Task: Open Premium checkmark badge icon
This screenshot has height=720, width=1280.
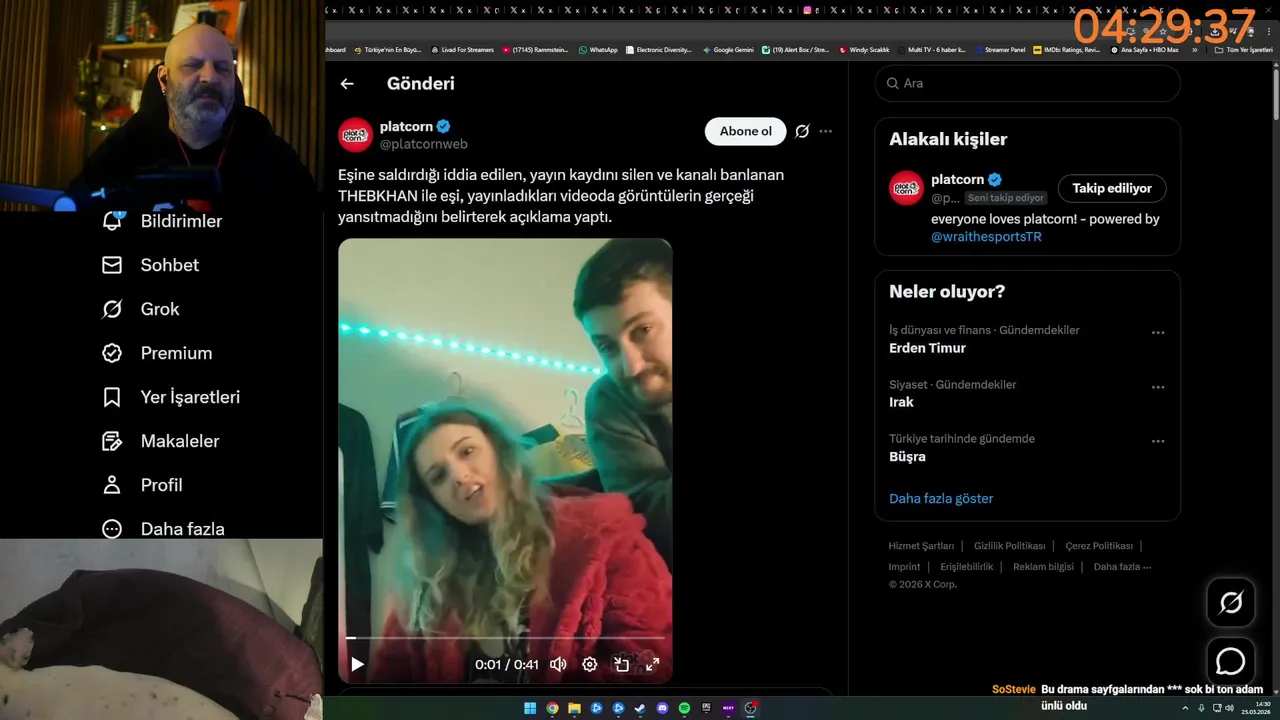Action: 112,353
